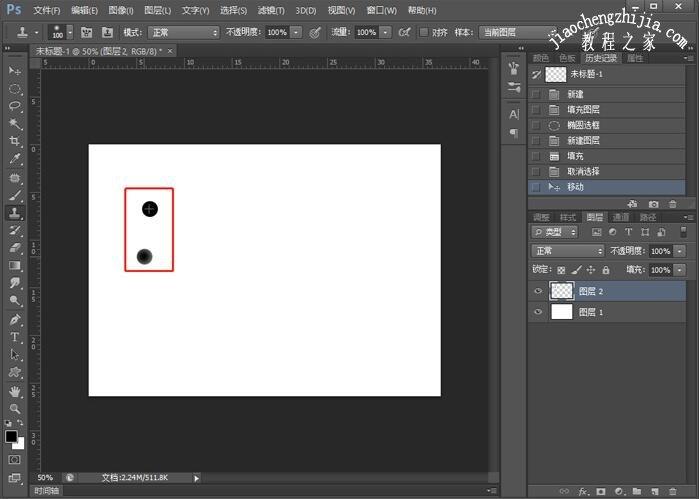Select the Move tool in toolbox

(14, 72)
